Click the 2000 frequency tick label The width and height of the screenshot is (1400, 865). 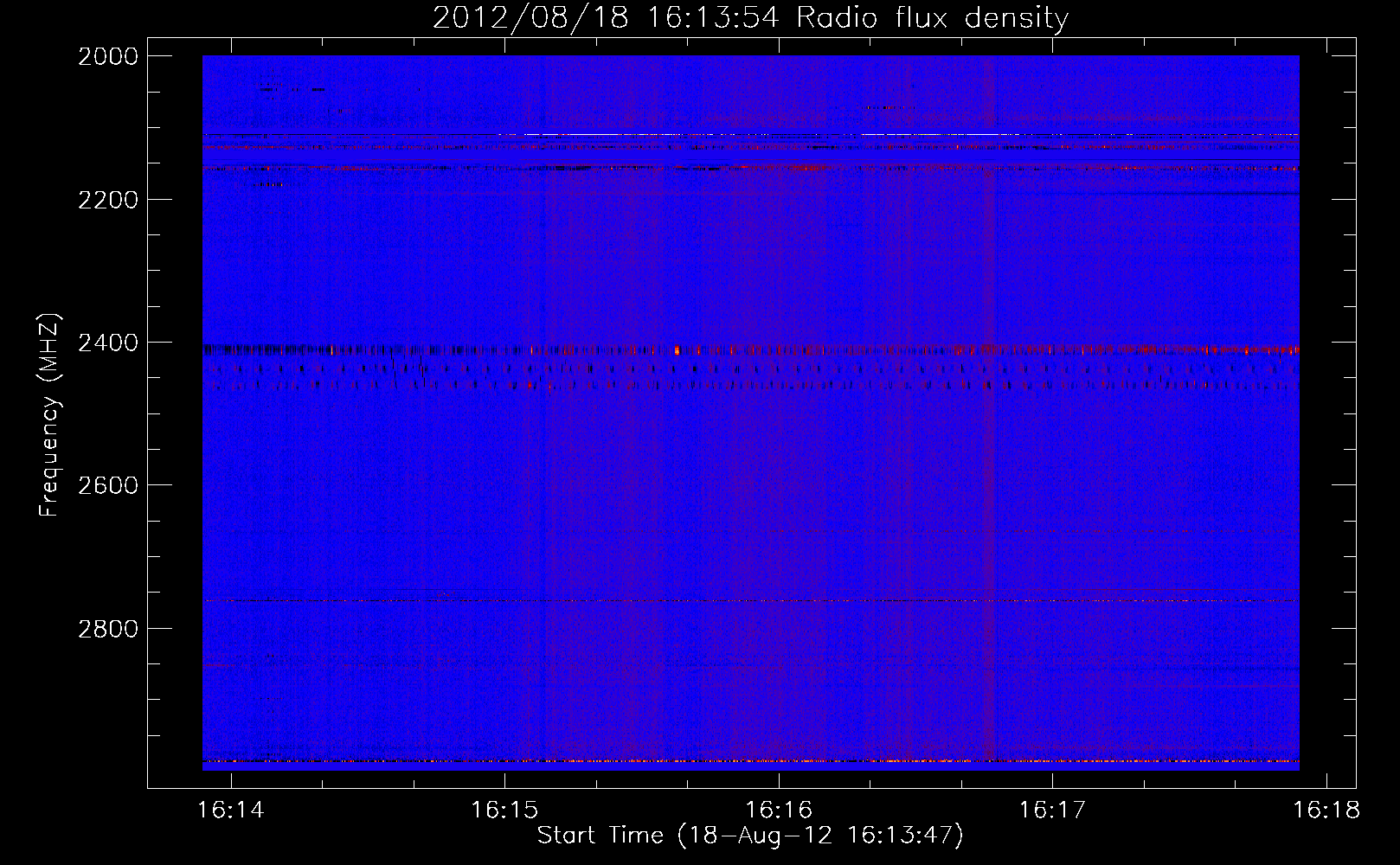click(x=108, y=56)
